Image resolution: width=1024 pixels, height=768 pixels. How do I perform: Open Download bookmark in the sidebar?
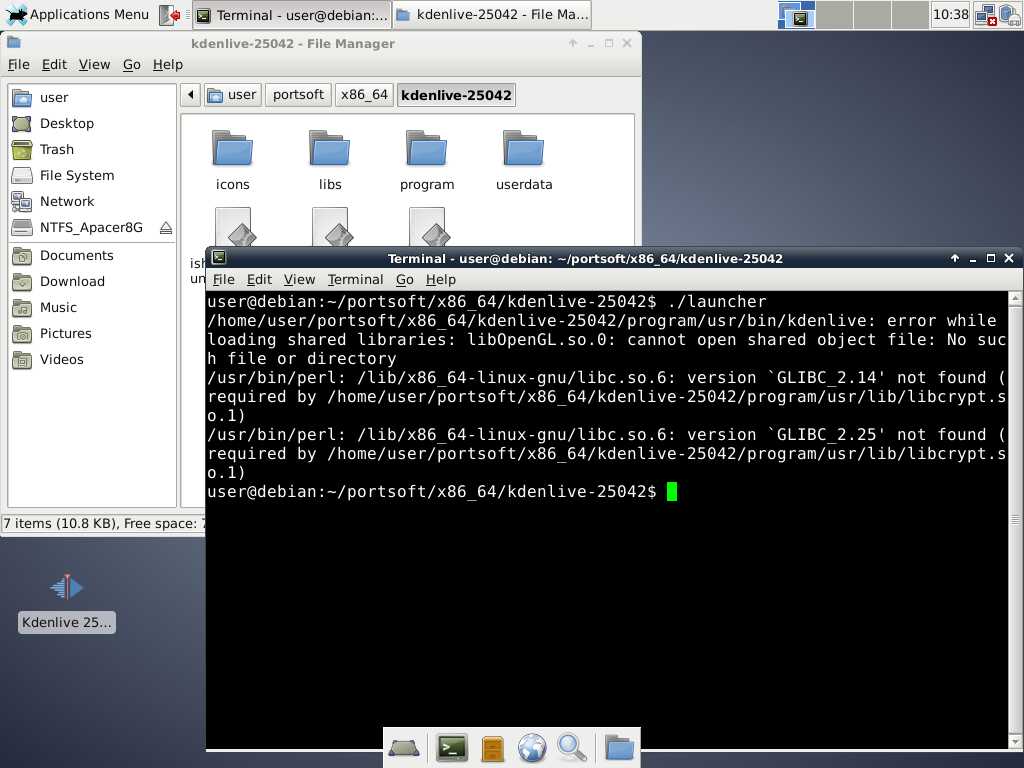pyautogui.click(x=92, y=281)
